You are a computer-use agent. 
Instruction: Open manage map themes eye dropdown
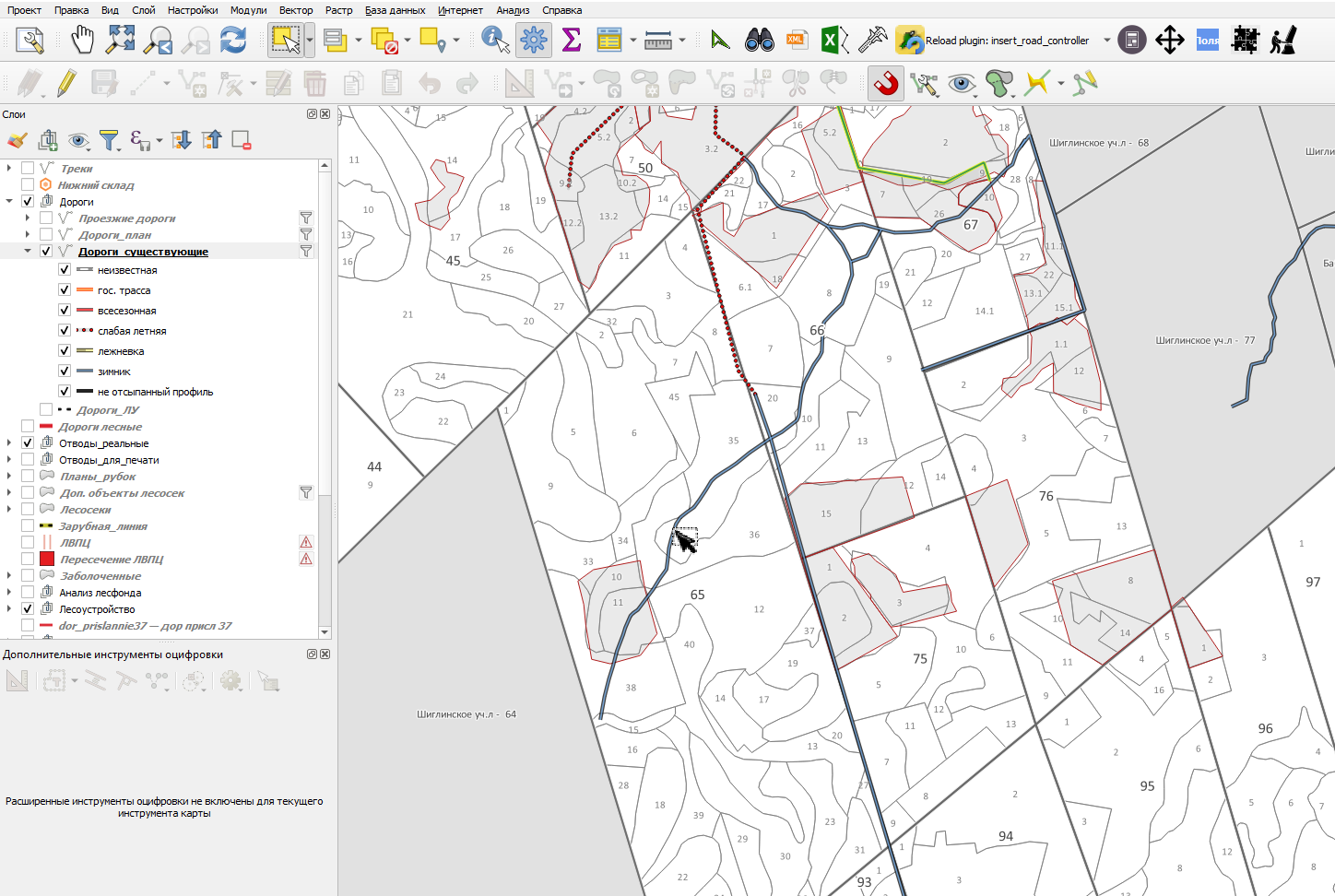coord(80,140)
